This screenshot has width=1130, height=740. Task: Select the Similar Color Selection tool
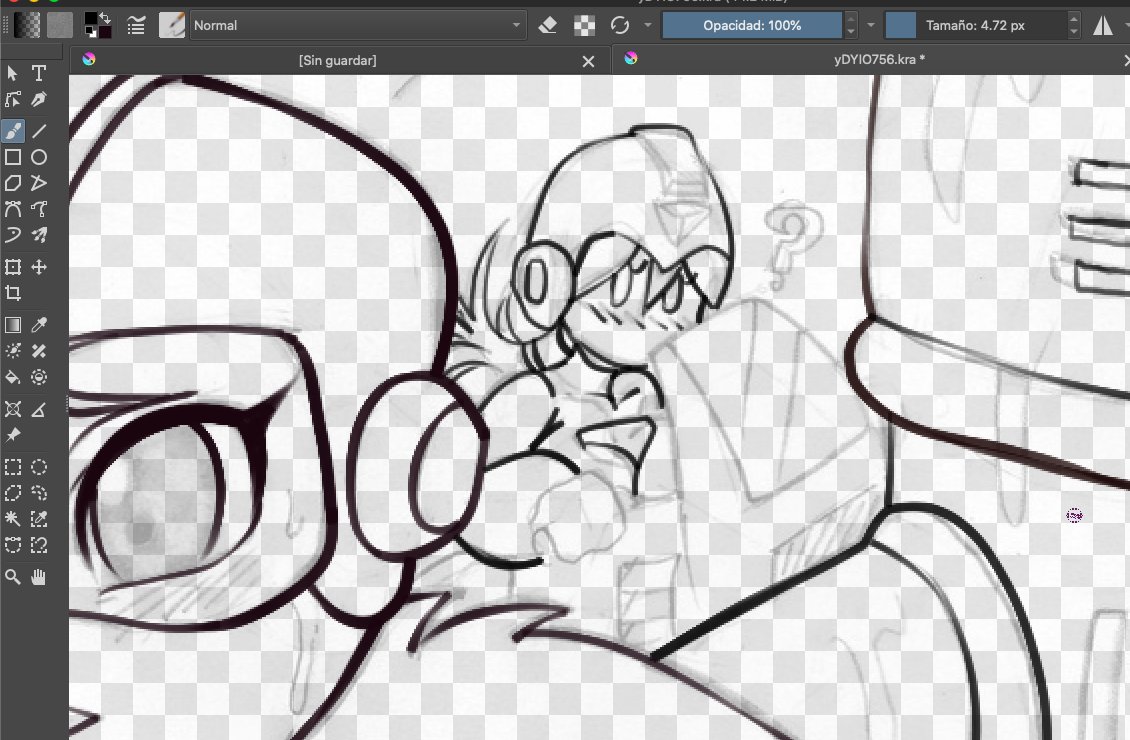coord(39,519)
